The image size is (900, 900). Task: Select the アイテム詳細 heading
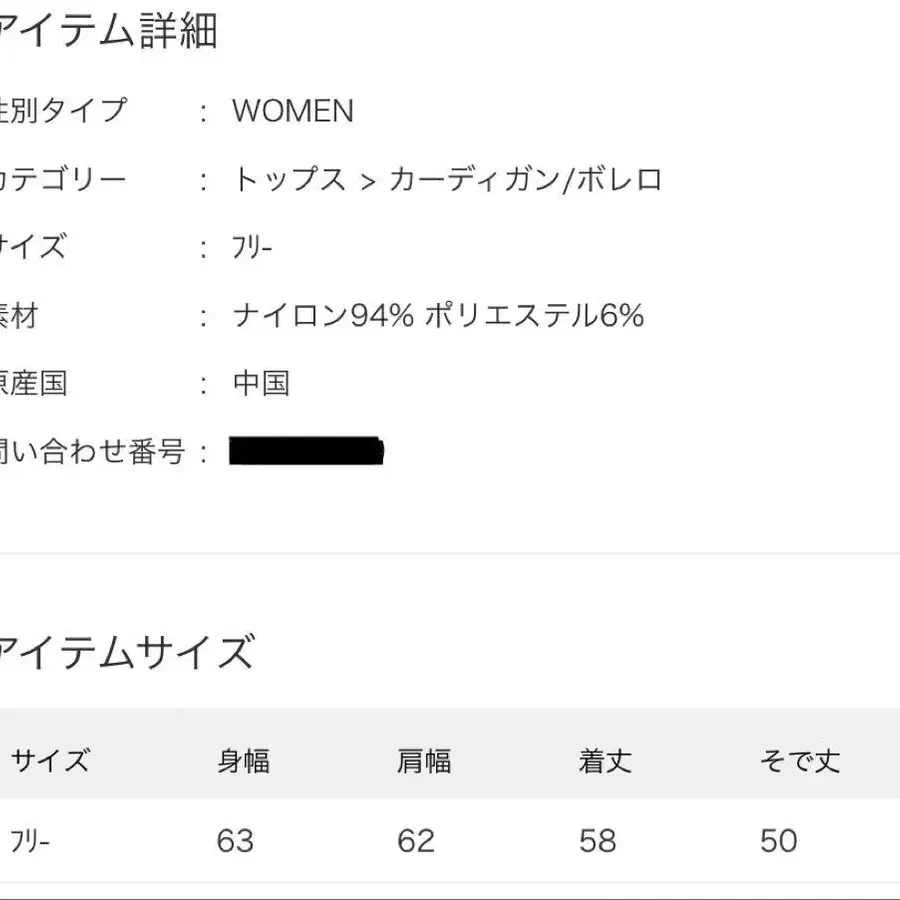pos(108,33)
